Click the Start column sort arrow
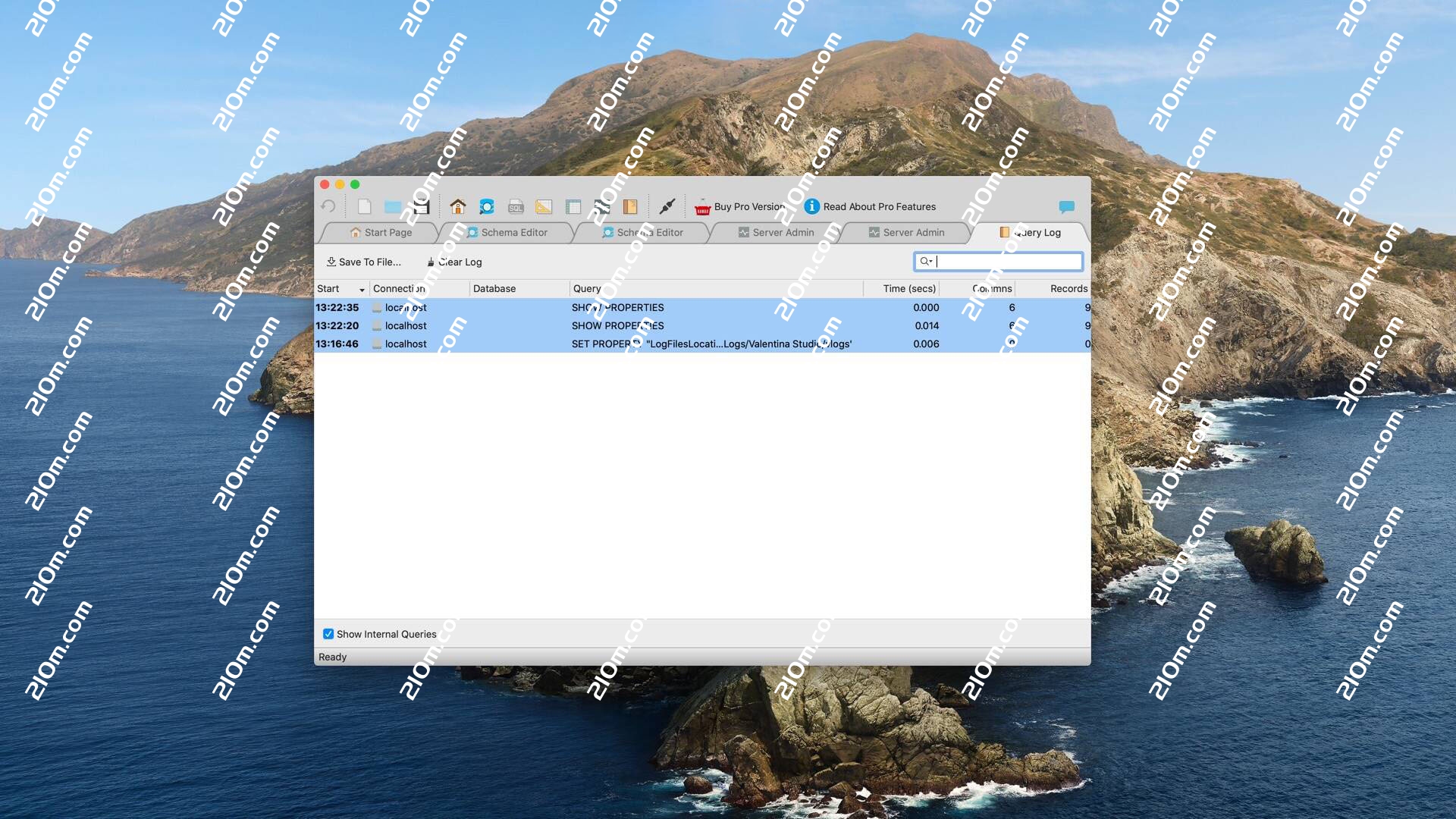This screenshot has height=819, width=1456. [362, 290]
